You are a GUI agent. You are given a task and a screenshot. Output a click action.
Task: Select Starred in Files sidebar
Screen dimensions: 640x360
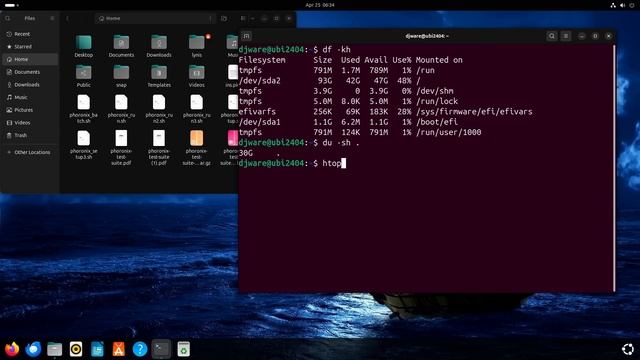point(30,47)
